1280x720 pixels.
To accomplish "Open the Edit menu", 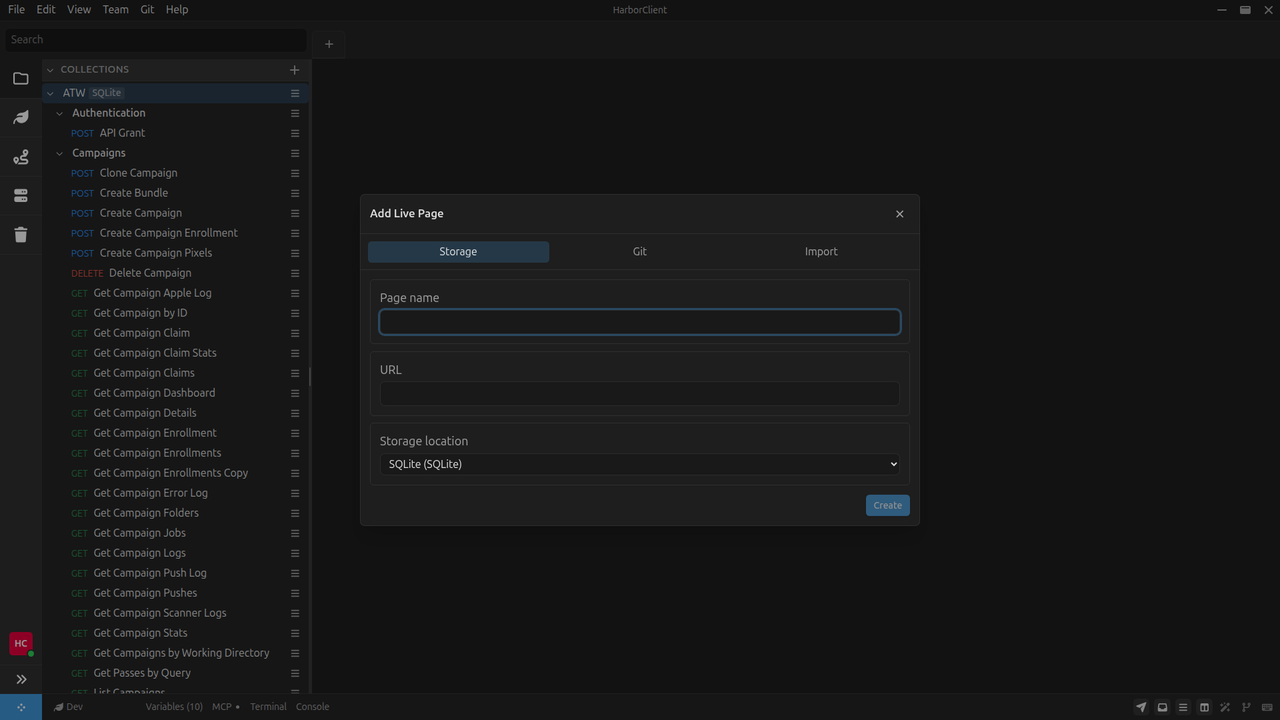I will (x=46, y=9).
